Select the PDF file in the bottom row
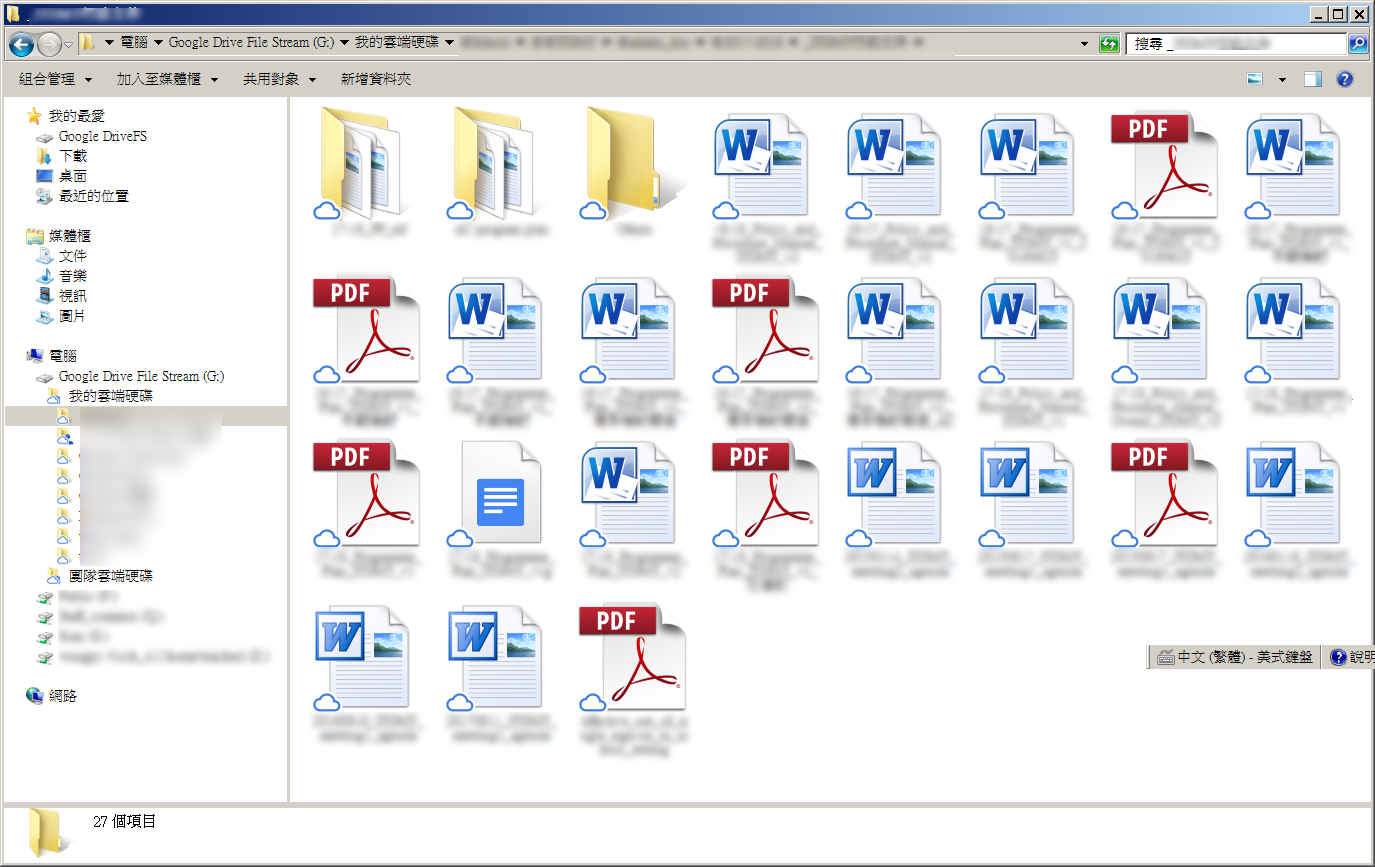The width and height of the screenshot is (1375, 867). (631, 656)
